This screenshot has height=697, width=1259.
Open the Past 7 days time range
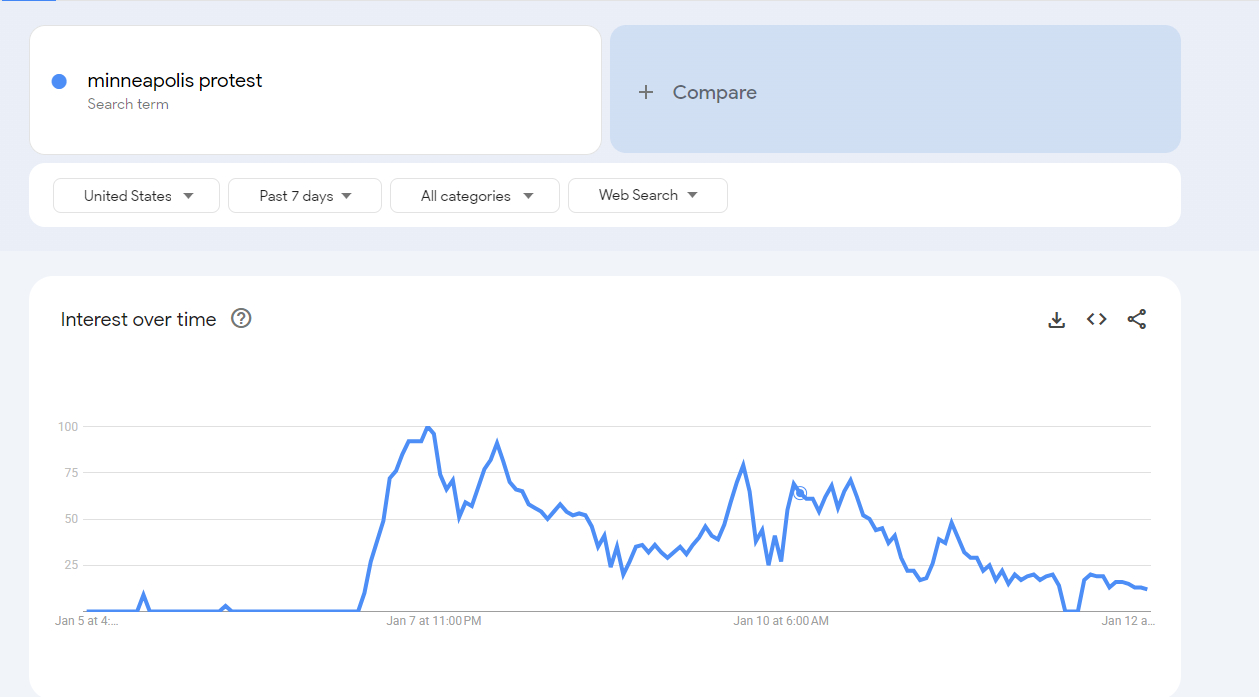point(305,196)
